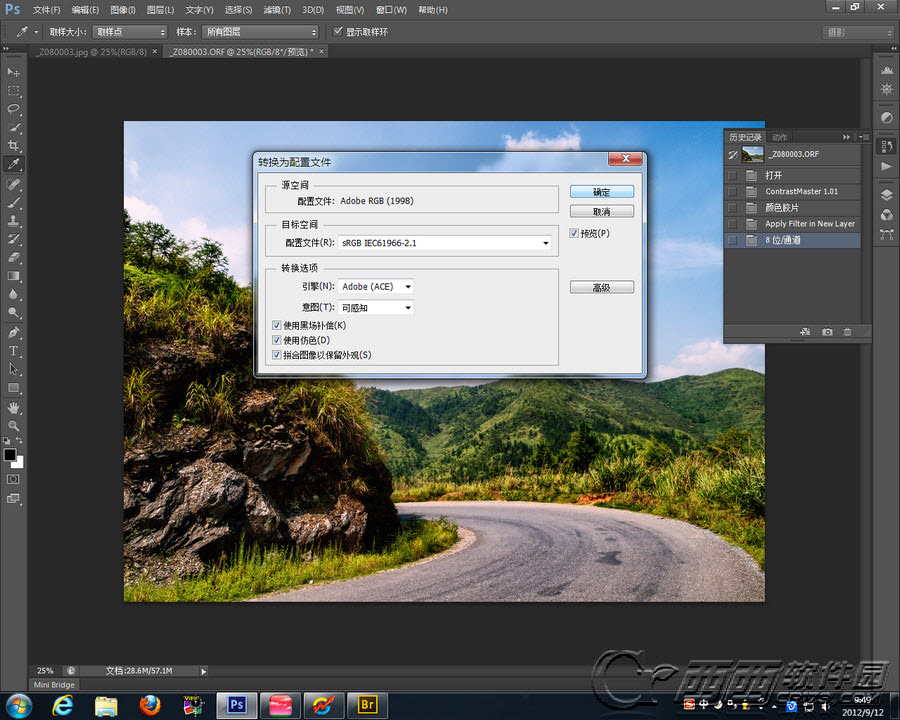Select the Hand tool
Image resolution: width=900 pixels, height=720 pixels.
pyautogui.click(x=14, y=407)
